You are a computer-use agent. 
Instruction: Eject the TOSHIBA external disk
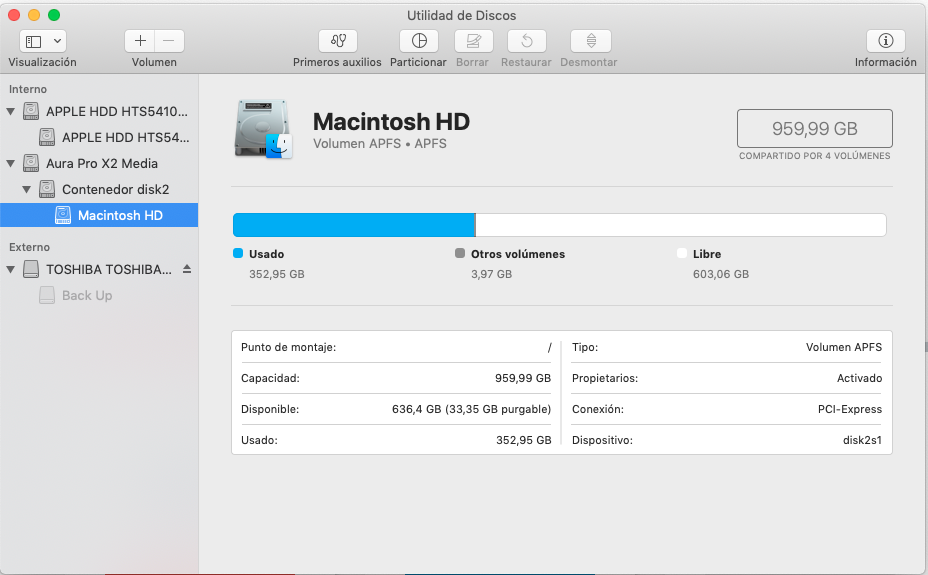pyautogui.click(x=187, y=269)
